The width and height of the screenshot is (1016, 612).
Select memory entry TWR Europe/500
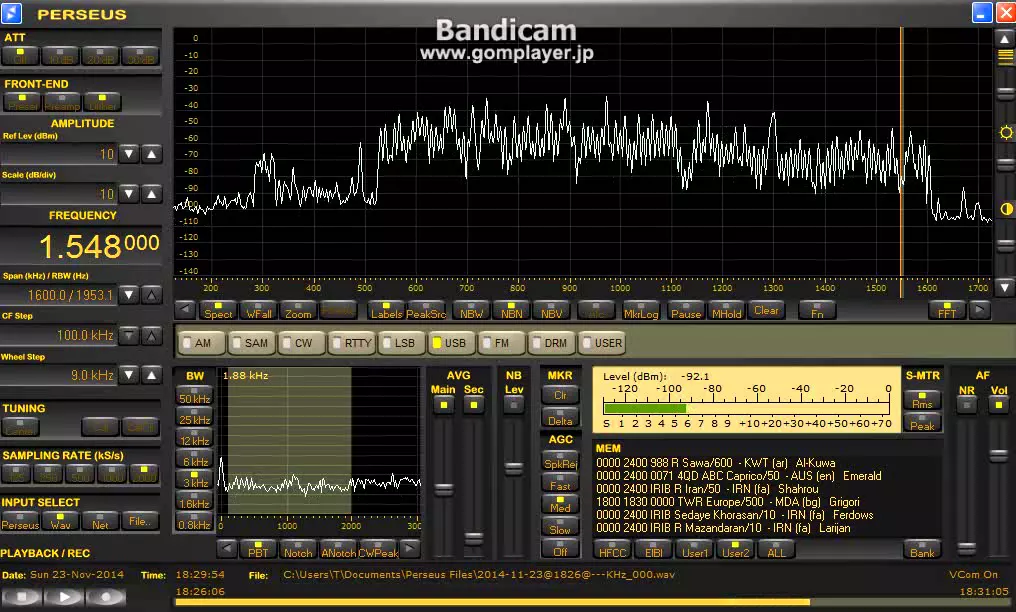pos(728,502)
